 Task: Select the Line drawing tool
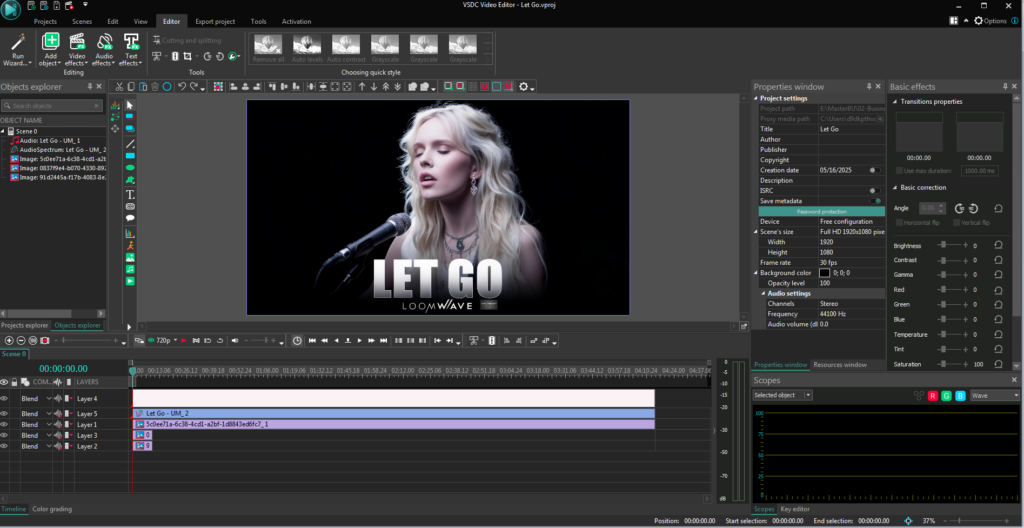[129, 144]
